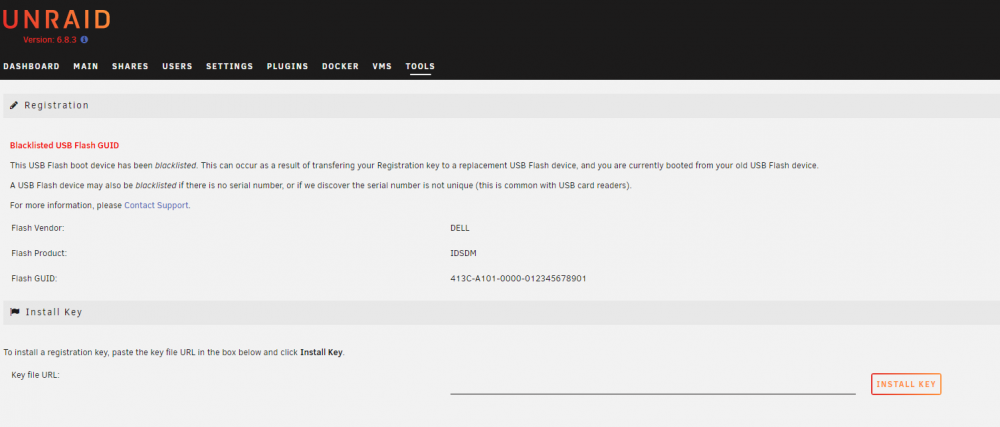Open the Plugins page
Screen dimensions: 1000x427
coord(288,66)
